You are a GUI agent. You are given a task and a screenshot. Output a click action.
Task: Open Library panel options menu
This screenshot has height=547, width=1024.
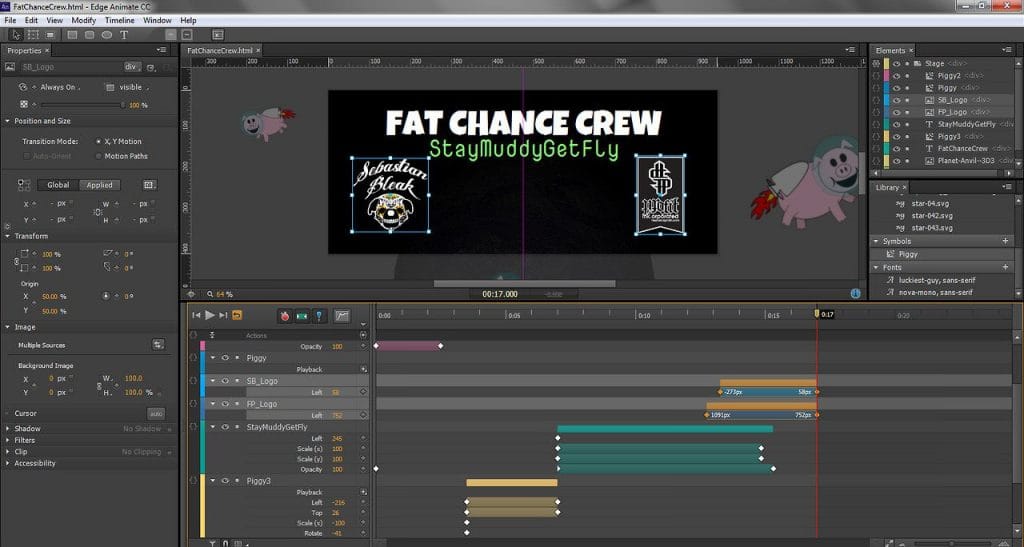point(1006,187)
